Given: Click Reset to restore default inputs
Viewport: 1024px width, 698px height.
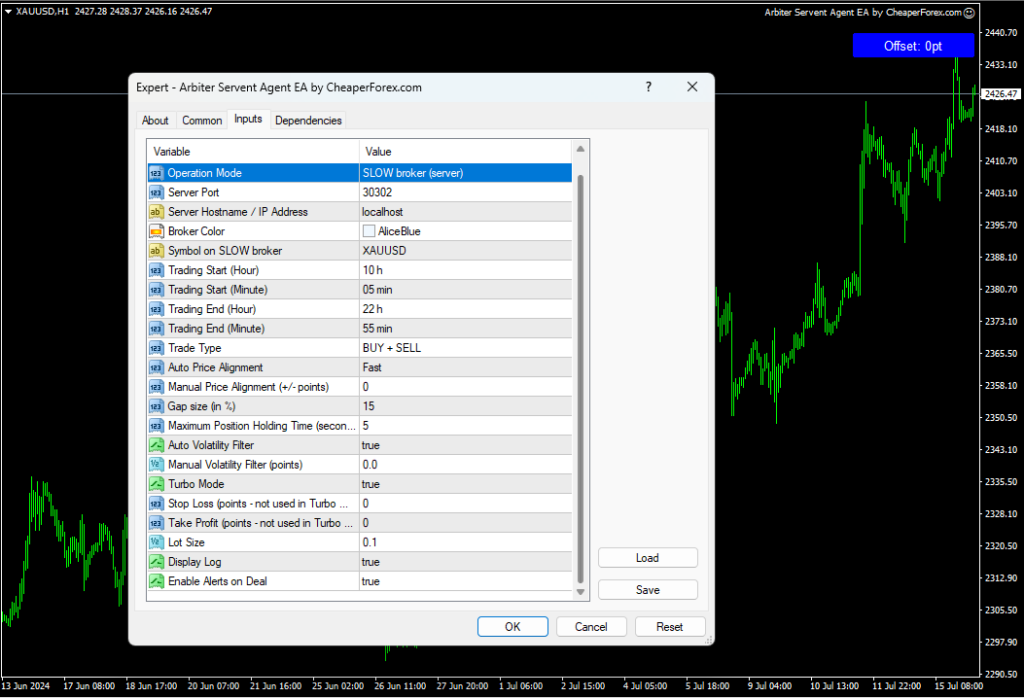Looking at the screenshot, I should [x=670, y=626].
